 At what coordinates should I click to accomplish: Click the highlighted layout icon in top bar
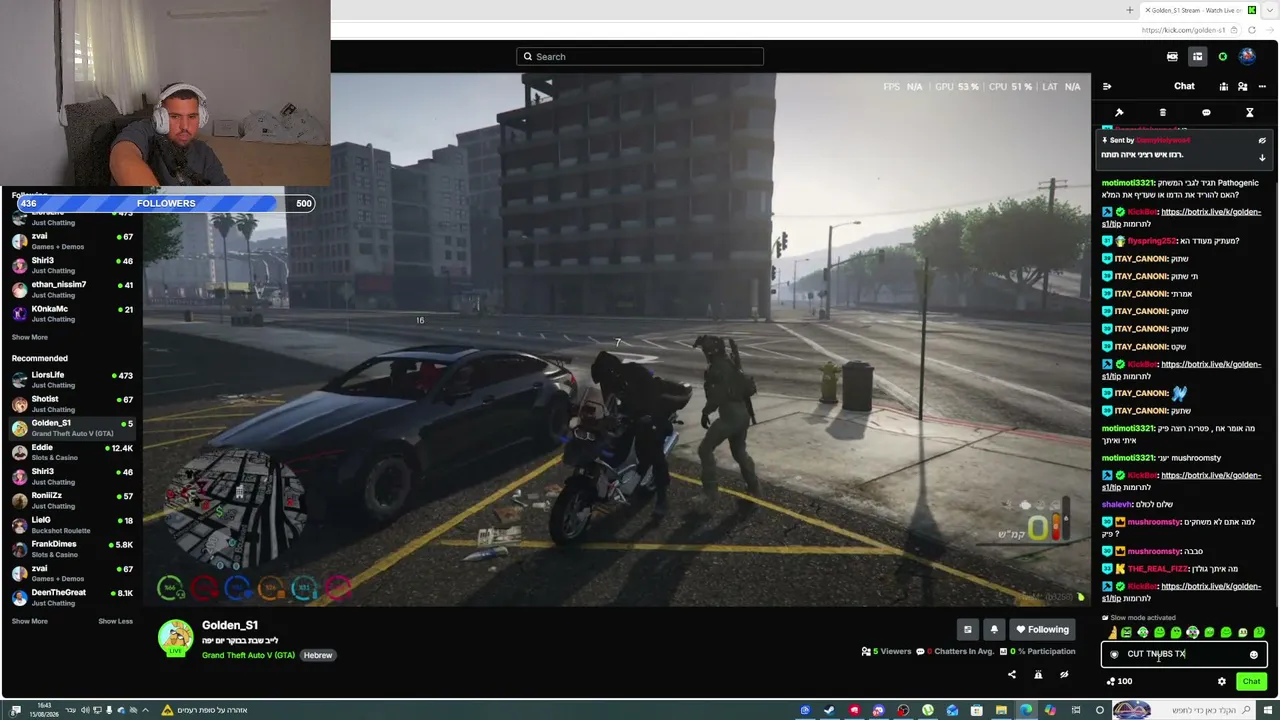pyautogui.click(x=1197, y=57)
